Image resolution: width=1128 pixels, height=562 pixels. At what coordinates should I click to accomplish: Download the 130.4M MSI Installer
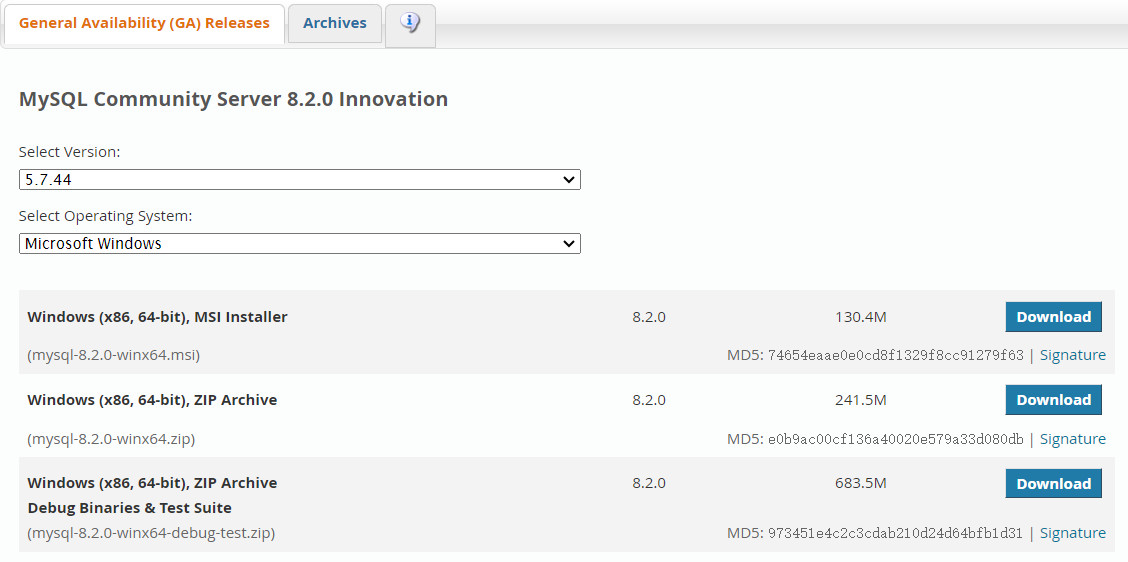point(1053,317)
